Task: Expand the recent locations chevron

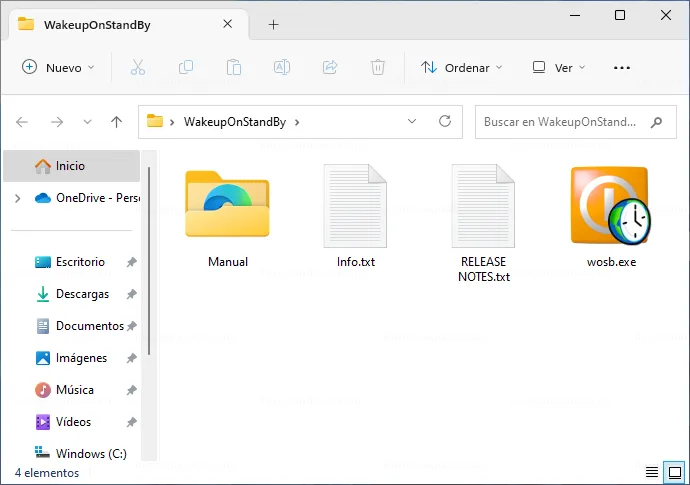Action: click(88, 122)
